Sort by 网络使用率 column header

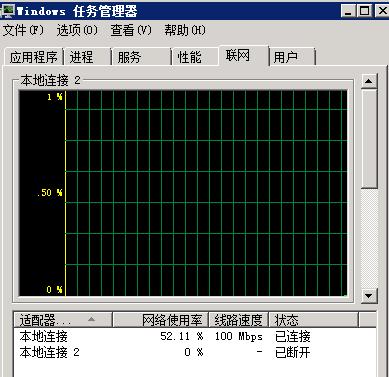[x=161, y=320]
